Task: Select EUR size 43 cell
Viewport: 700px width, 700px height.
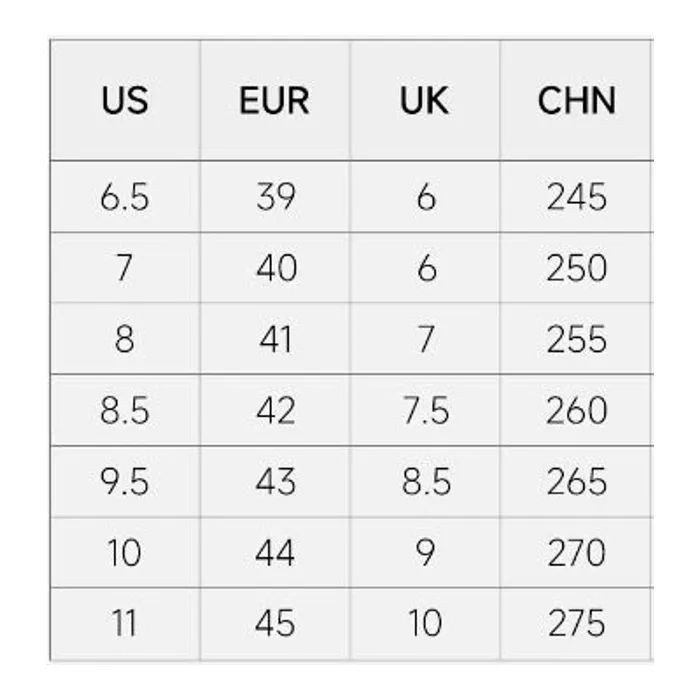Action: [x=275, y=481]
